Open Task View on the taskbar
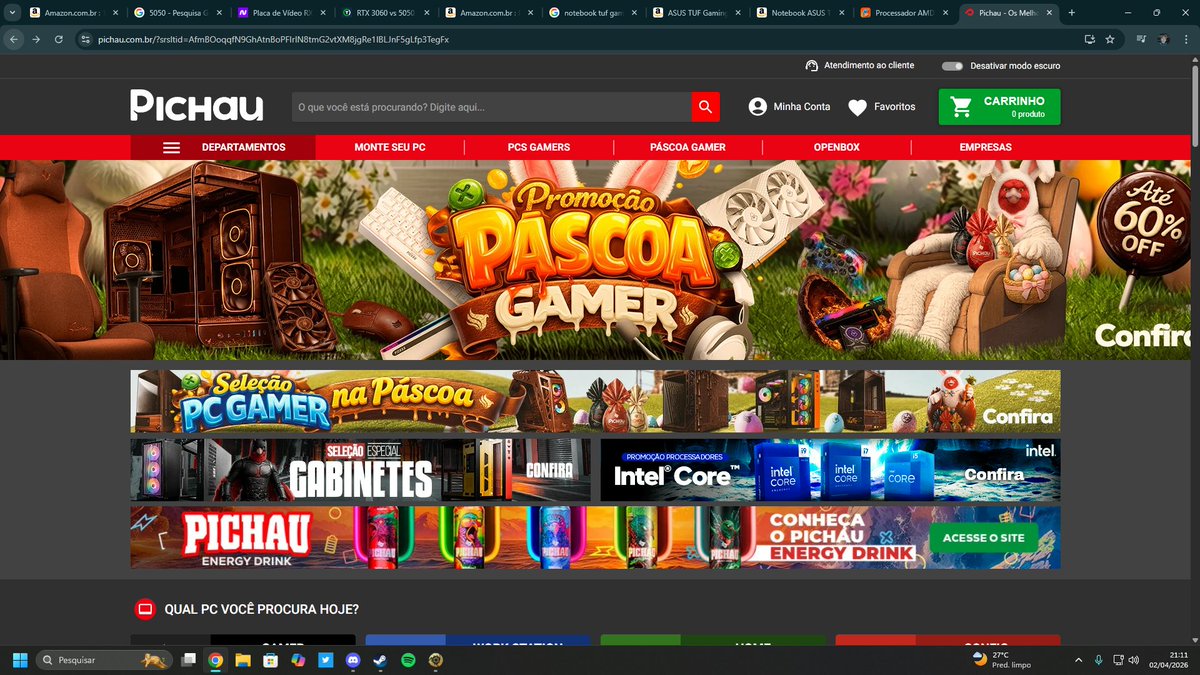Screen dimensions: 1200x675 click(188, 660)
